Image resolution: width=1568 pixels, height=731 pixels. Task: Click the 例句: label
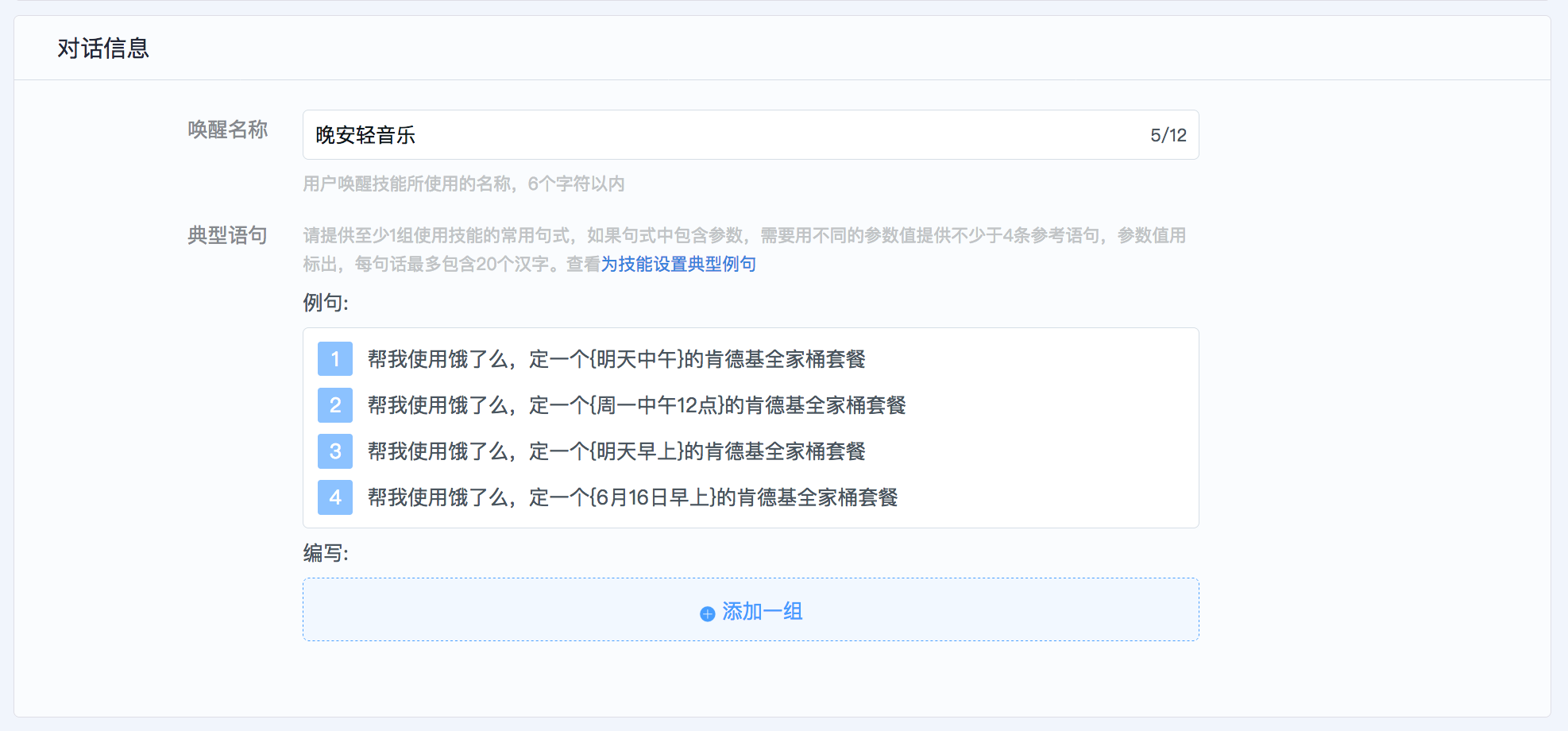click(326, 303)
